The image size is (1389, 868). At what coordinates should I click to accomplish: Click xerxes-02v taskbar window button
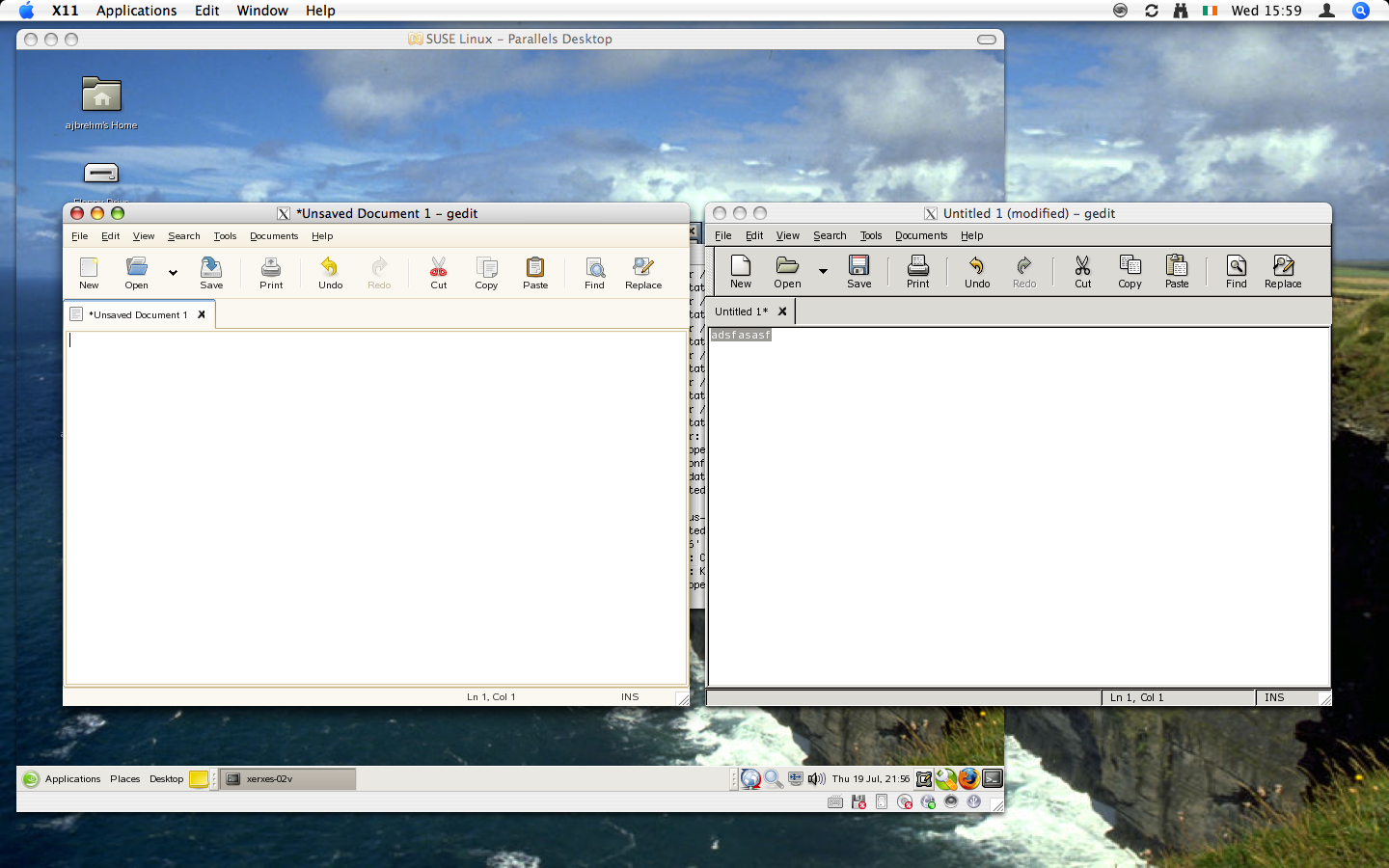pos(288,779)
